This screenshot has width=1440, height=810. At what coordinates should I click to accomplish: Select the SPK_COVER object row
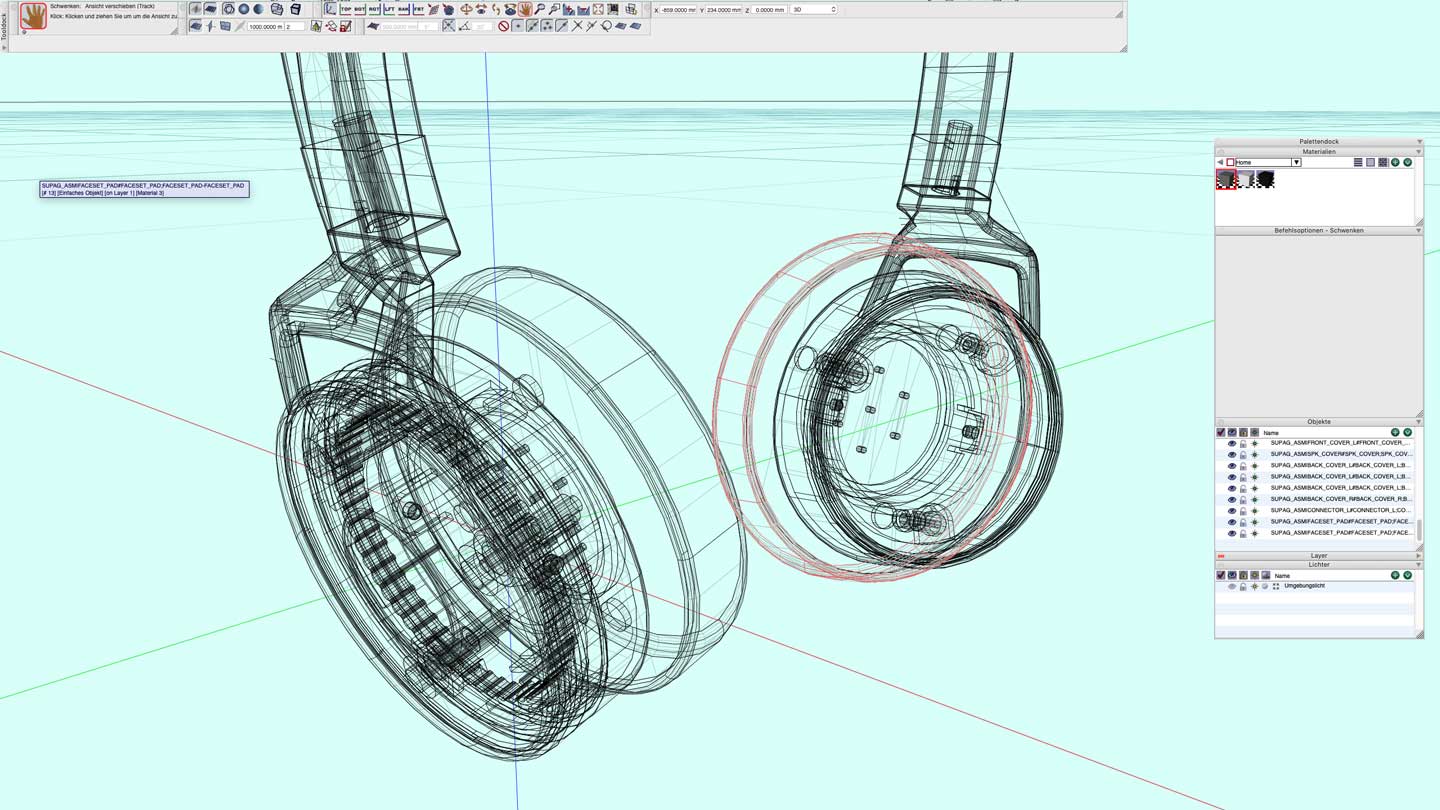tap(1316, 454)
